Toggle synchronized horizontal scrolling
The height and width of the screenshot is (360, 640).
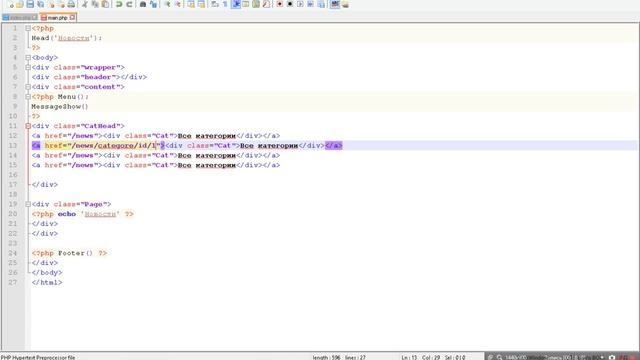[201, 4]
